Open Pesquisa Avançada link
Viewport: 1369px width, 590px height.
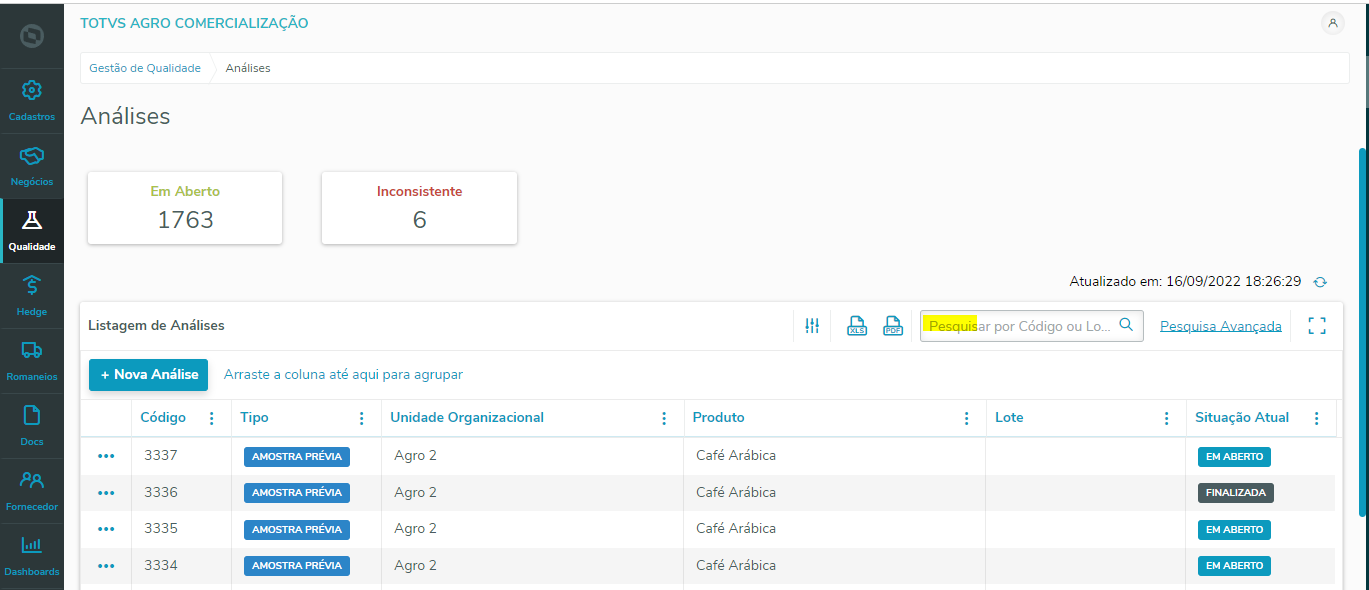point(1220,326)
